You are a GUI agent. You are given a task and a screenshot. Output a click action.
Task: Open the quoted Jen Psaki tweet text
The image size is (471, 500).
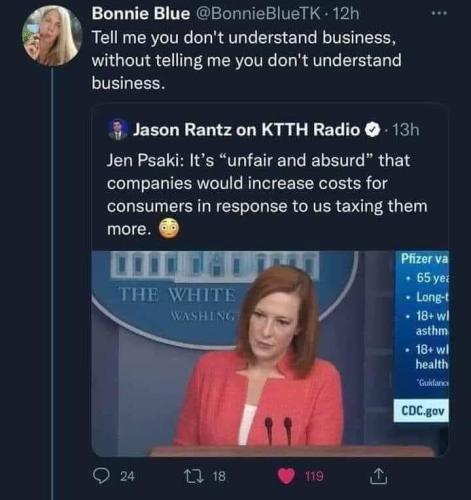(x=267, y=194)
